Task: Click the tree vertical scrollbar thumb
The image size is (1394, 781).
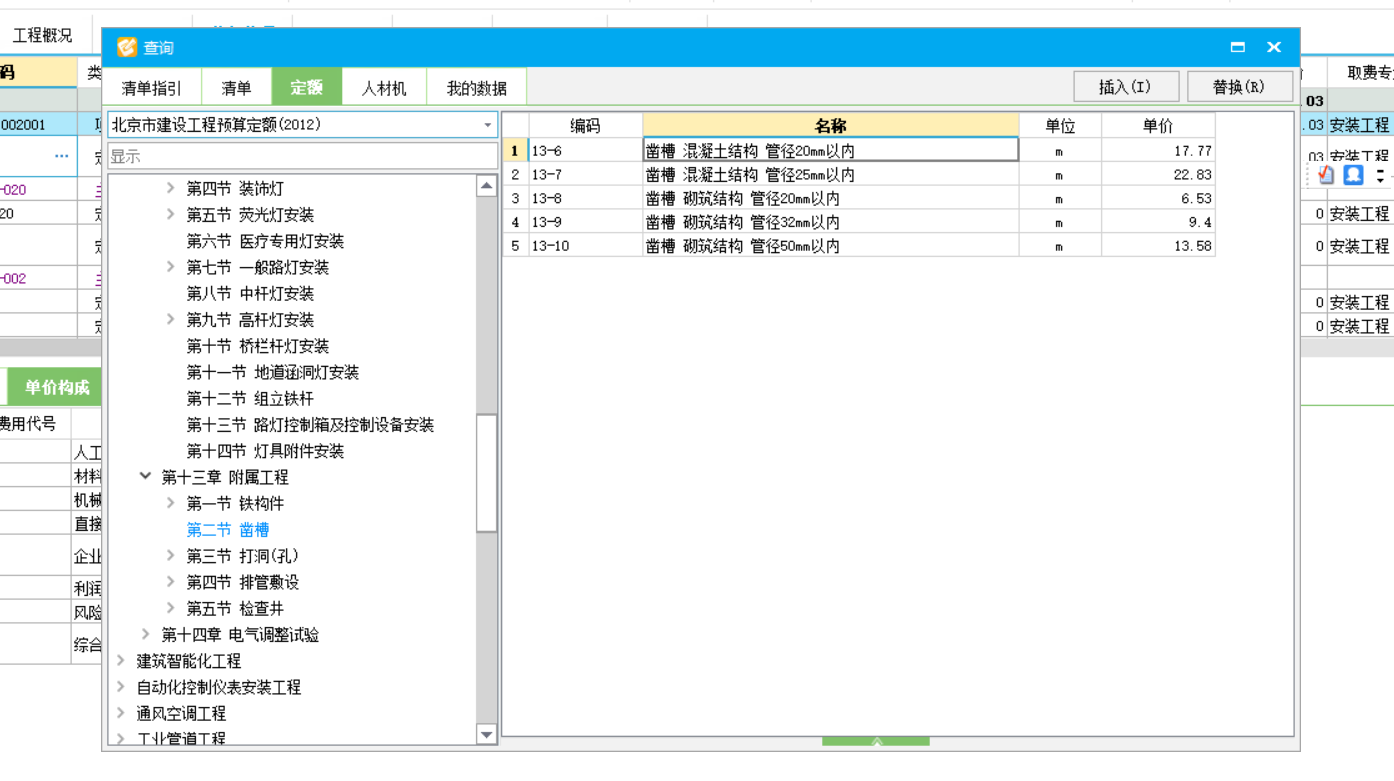Action: coord(487,472)
